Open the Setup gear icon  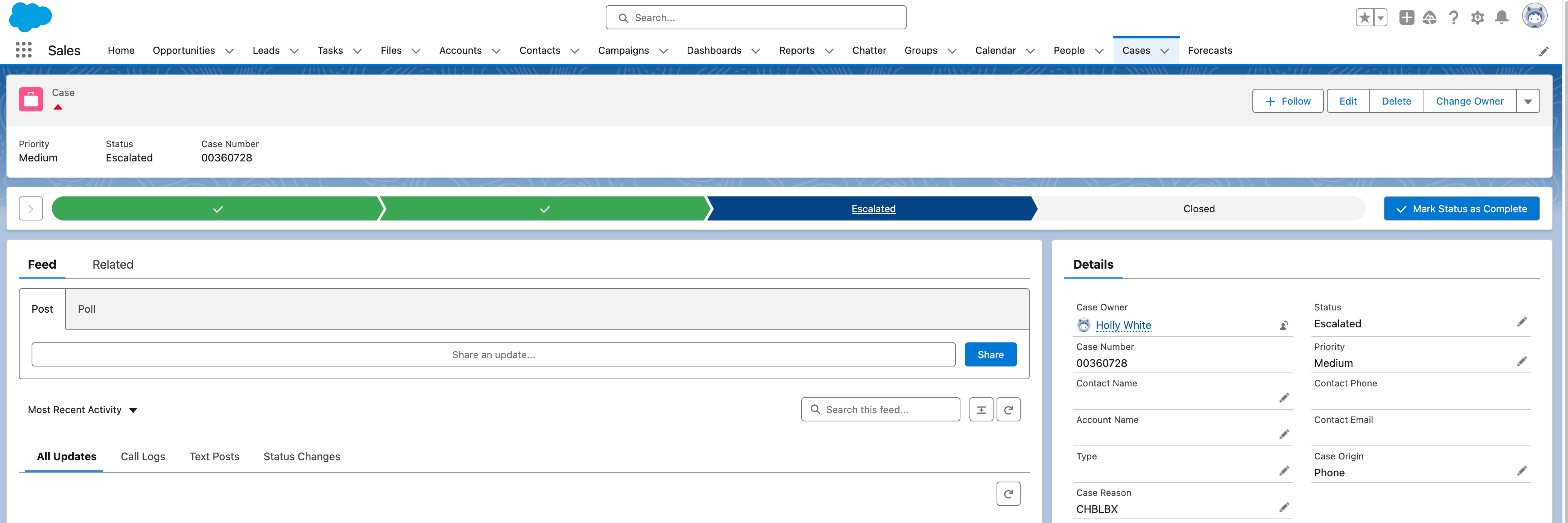(x=1477, y=18)
